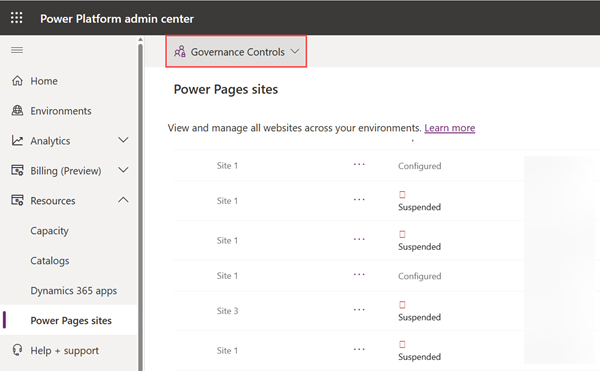Collapse the navigation pane via hamburger icon
Image resolution: width=600 pixels, height=371 pixels.
17,50
